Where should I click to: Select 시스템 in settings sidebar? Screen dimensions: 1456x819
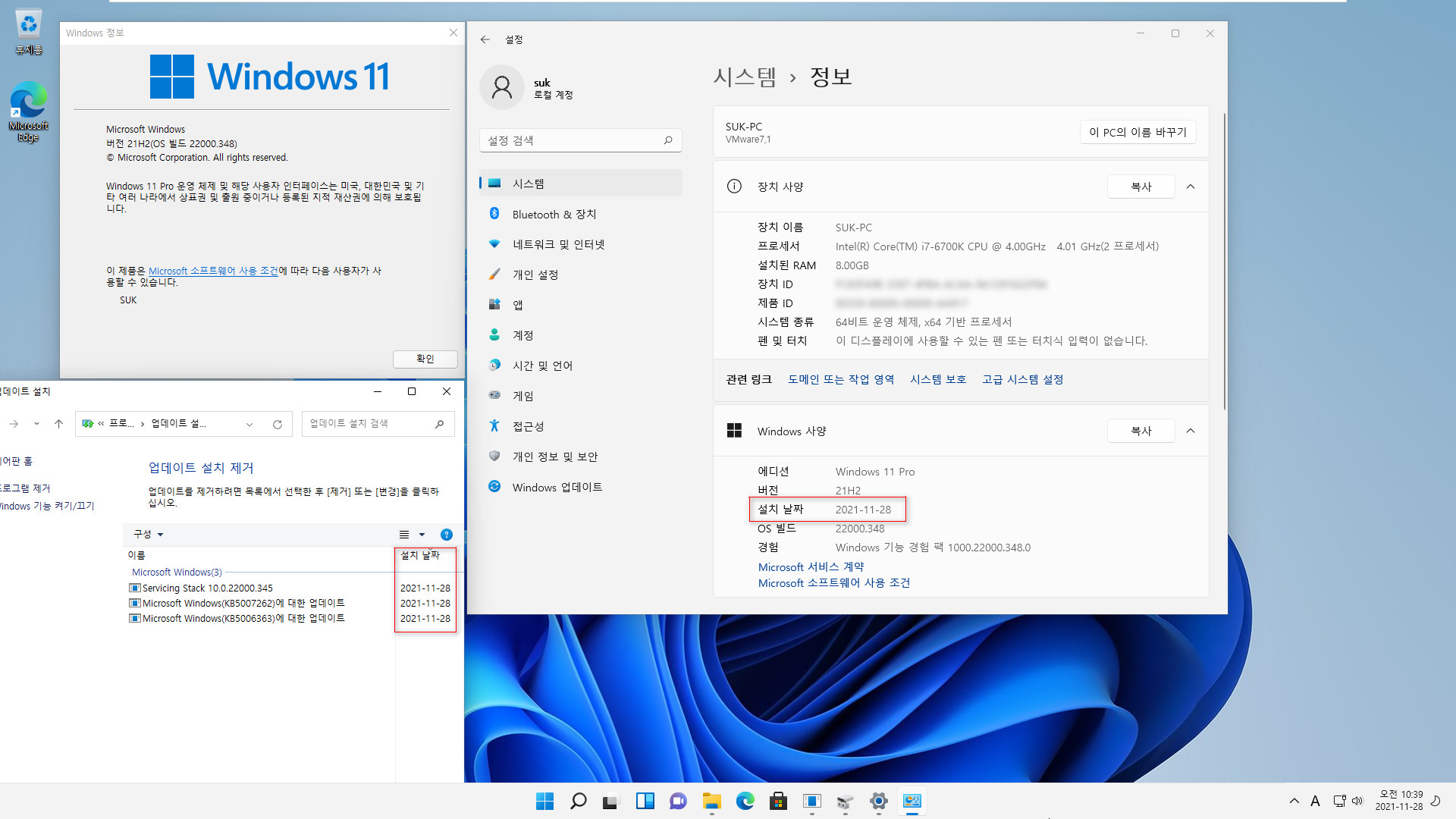point(580,184)
